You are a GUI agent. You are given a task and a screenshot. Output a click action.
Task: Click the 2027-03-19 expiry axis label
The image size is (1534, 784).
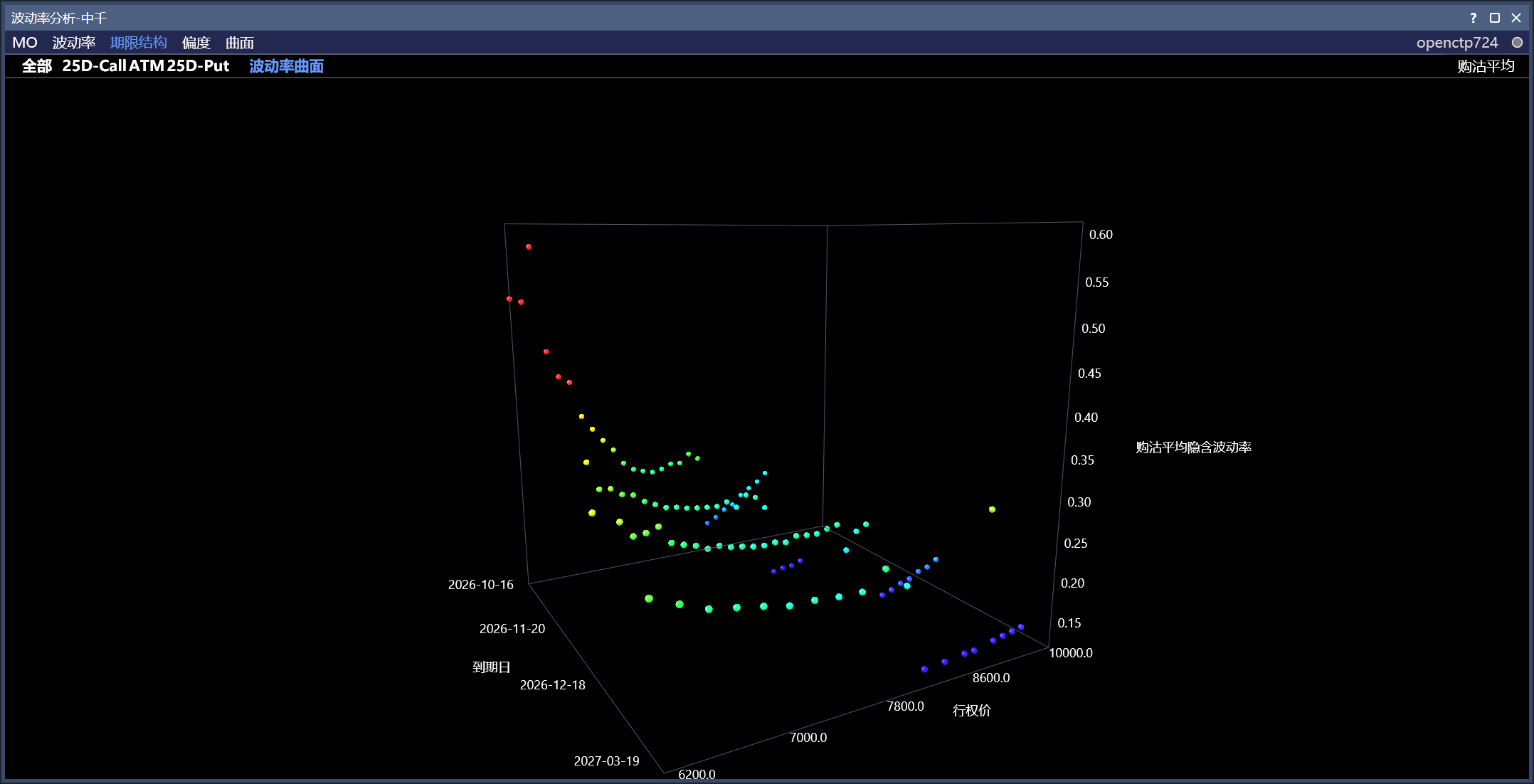(607, 761)
